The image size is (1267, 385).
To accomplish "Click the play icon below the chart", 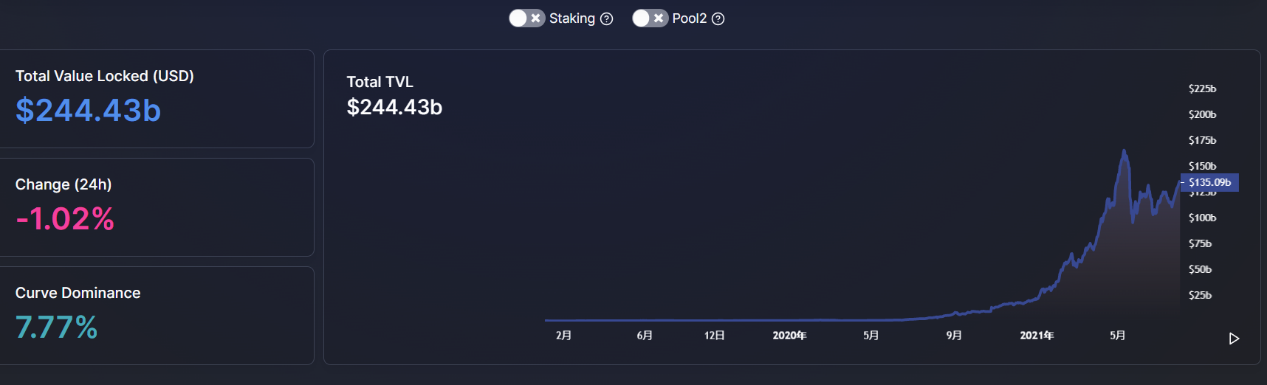I will [x=1234, y=339].
